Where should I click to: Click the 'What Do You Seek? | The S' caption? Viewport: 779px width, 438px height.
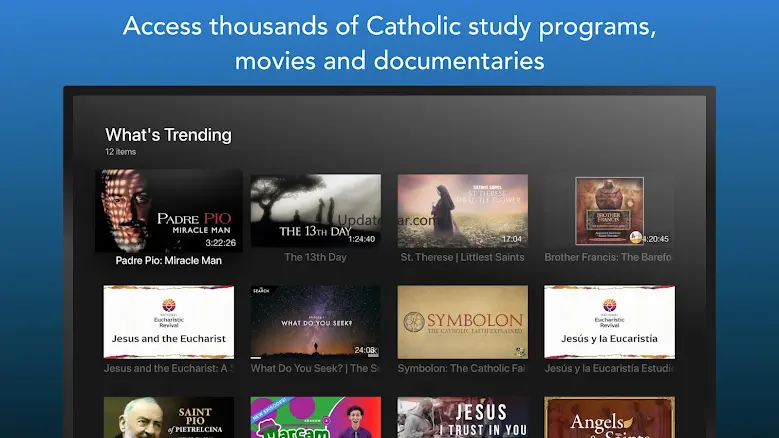pyautogui.click(x=315, y=368)
